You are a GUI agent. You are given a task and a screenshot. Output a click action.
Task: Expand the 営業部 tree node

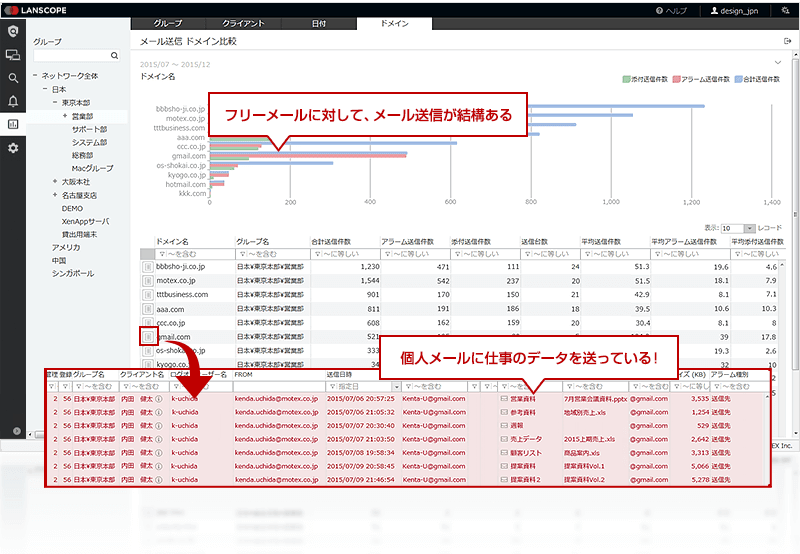click(65, 116)
